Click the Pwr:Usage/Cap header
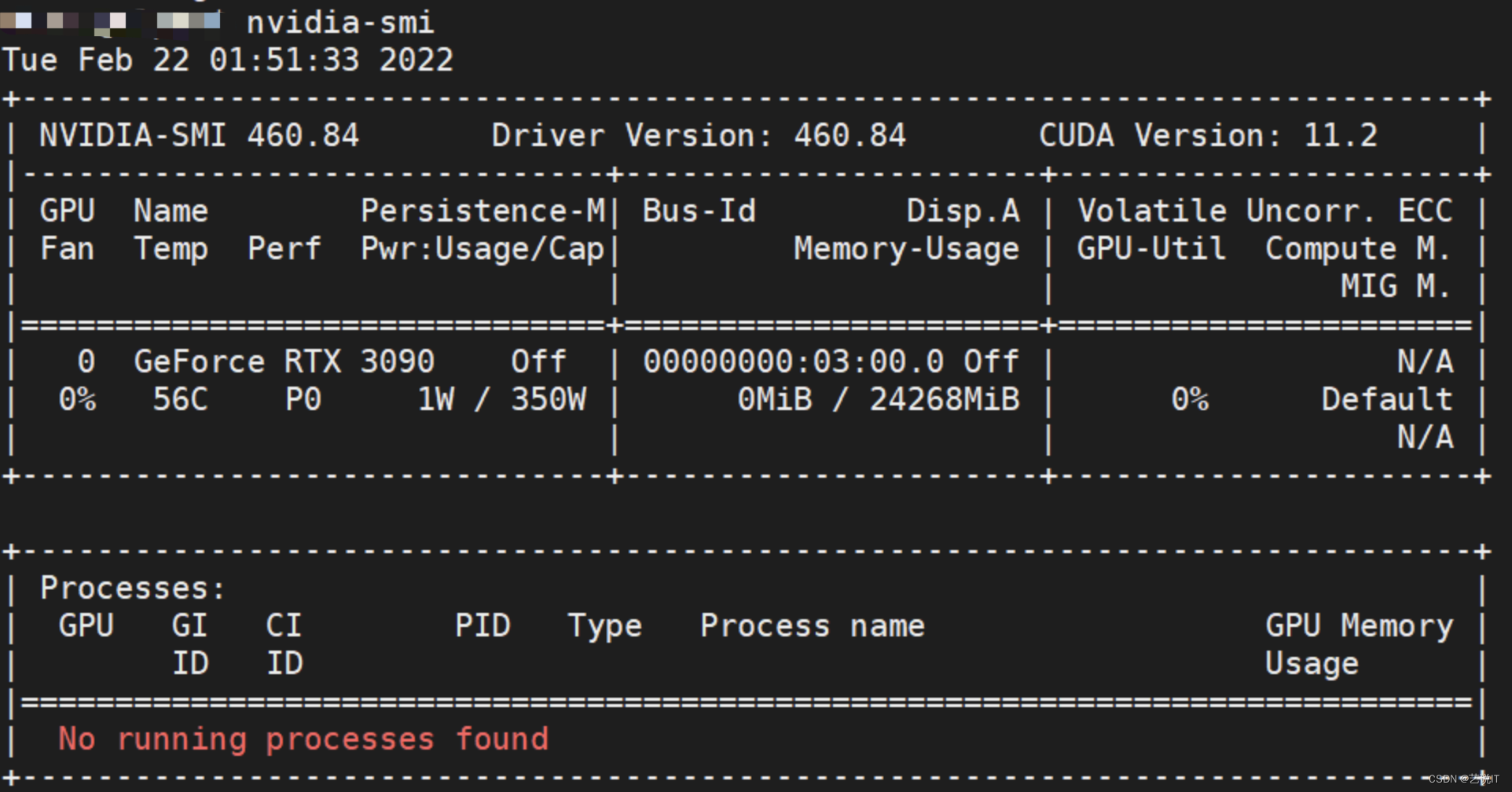This screenshot has width=1512, height=792. [x=483, y=249]
